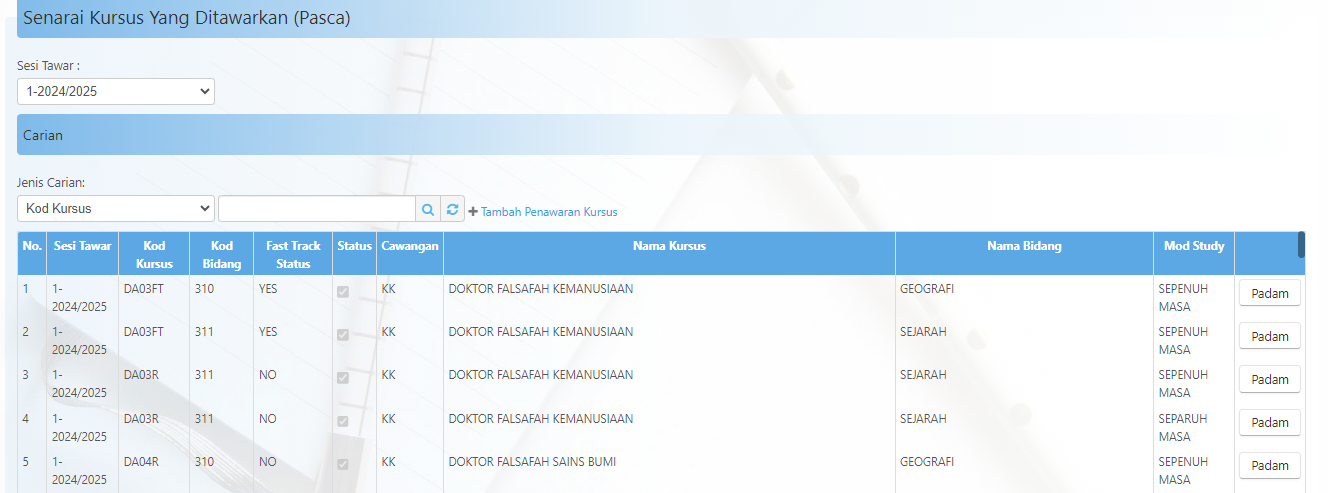Click the search text input field
1328x493 pixels.
[316, 209]
